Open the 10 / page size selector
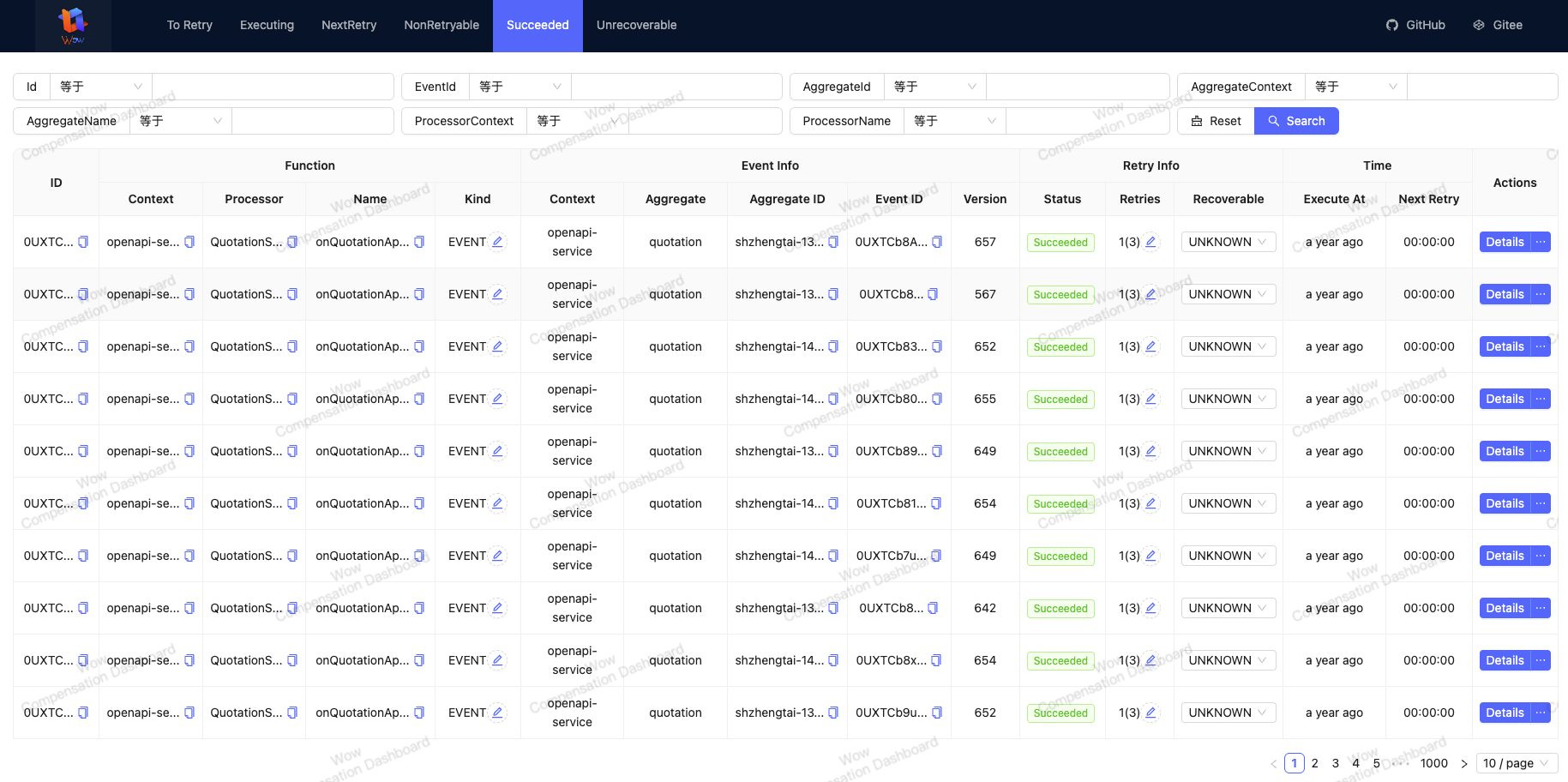The width and height of the screenshot is (1568, 782). point(1516,763)
